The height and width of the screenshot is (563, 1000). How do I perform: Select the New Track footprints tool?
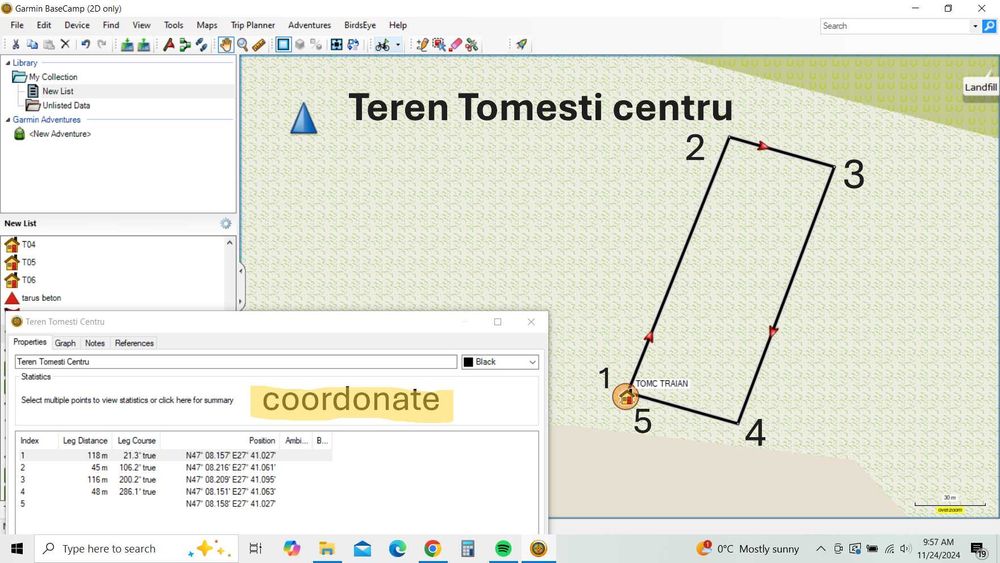coord(202,45)
